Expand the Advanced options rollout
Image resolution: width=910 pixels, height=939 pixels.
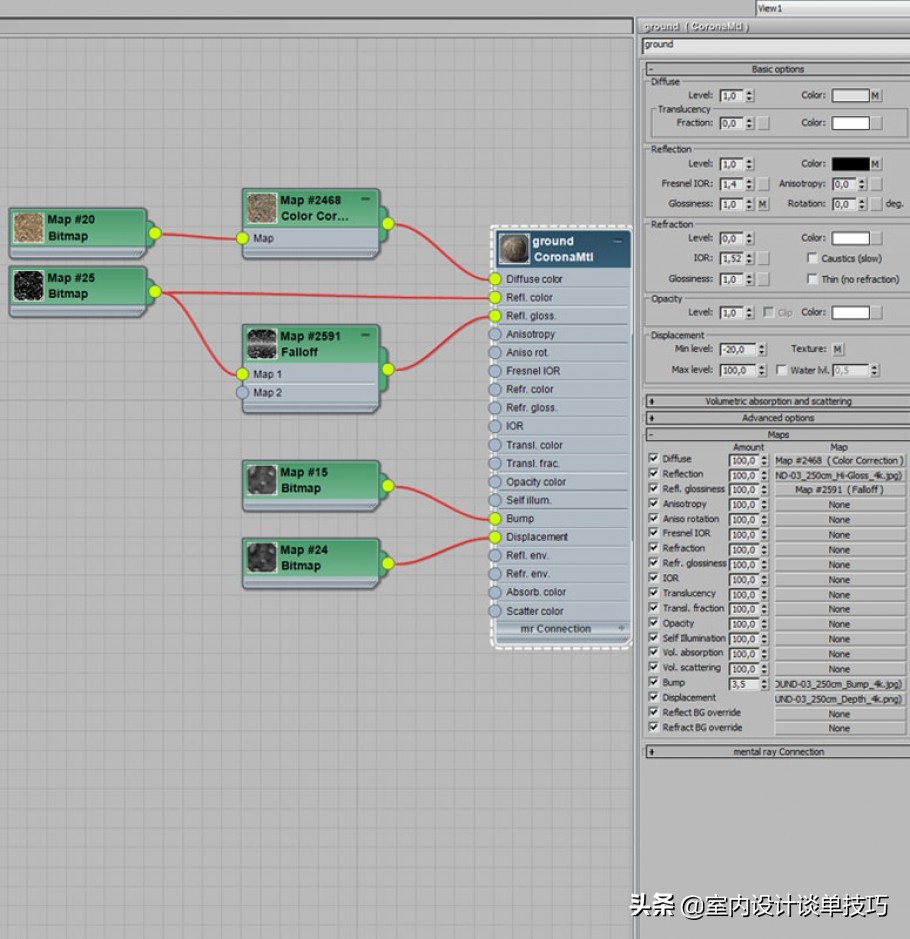point(776,418)
